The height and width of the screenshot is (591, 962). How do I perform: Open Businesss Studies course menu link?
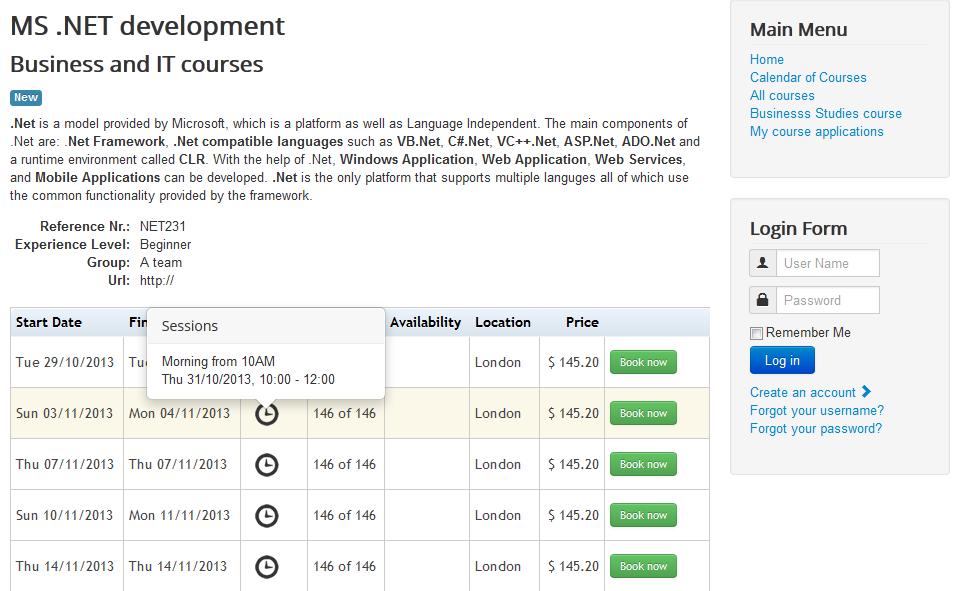pos(826,113)
